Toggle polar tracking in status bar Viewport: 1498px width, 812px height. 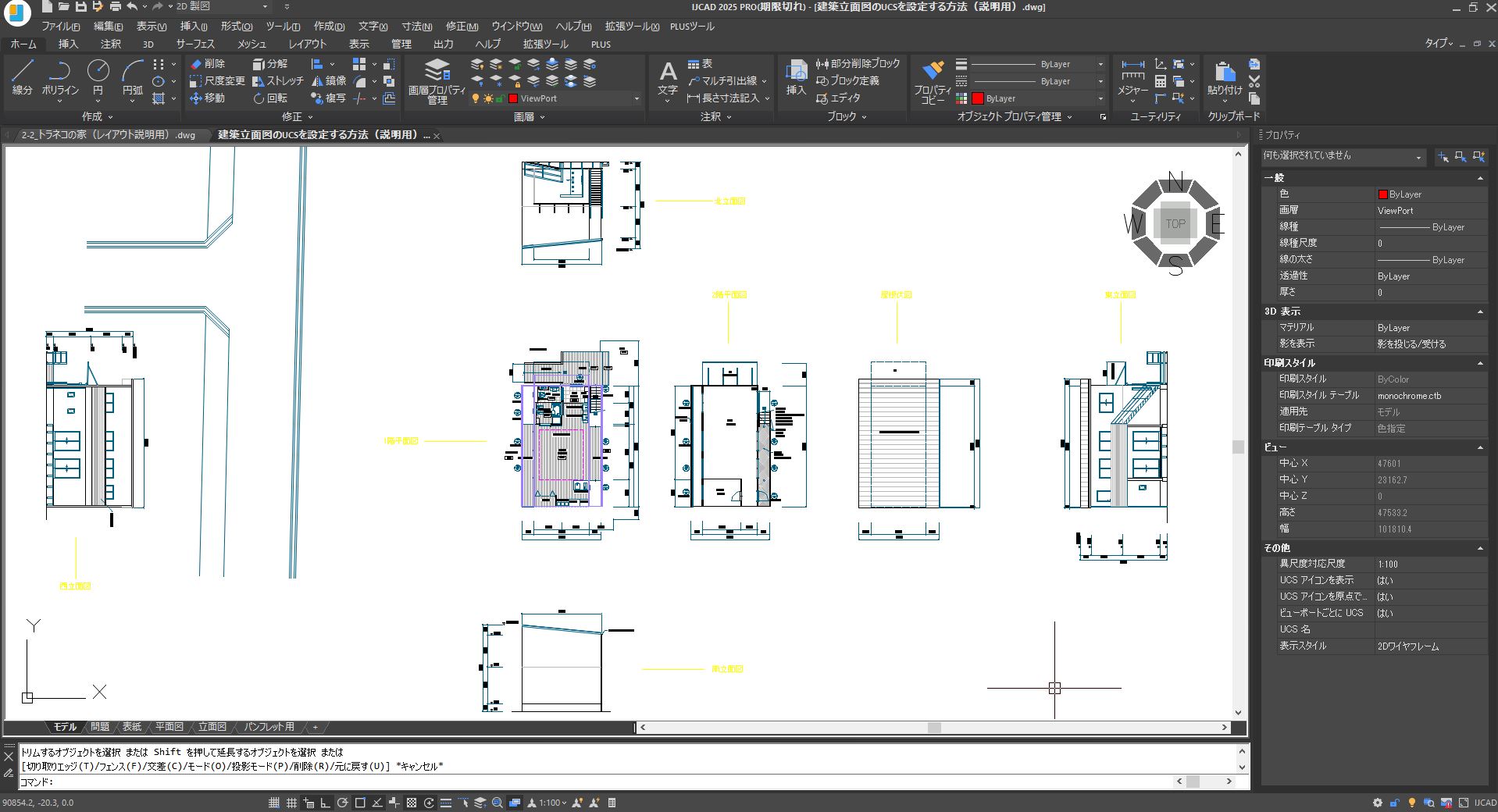(342, 803)
